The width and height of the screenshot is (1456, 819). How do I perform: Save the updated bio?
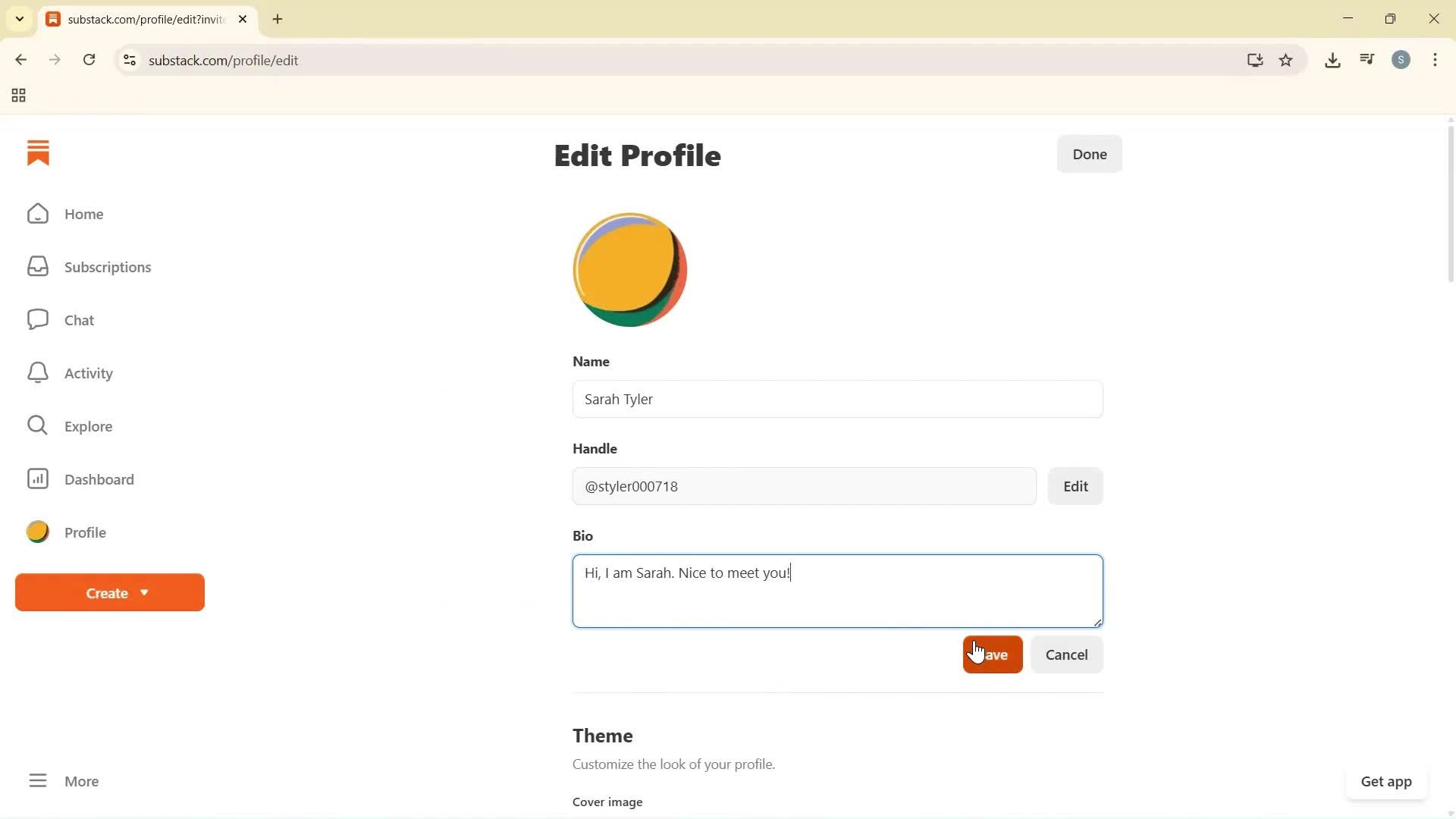point(992,654)
